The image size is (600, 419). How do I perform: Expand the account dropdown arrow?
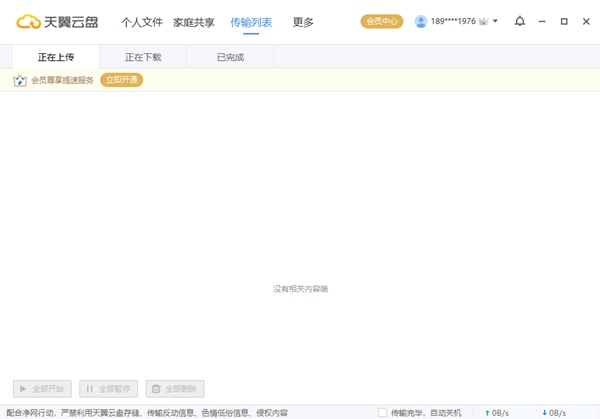click(495, 21)
